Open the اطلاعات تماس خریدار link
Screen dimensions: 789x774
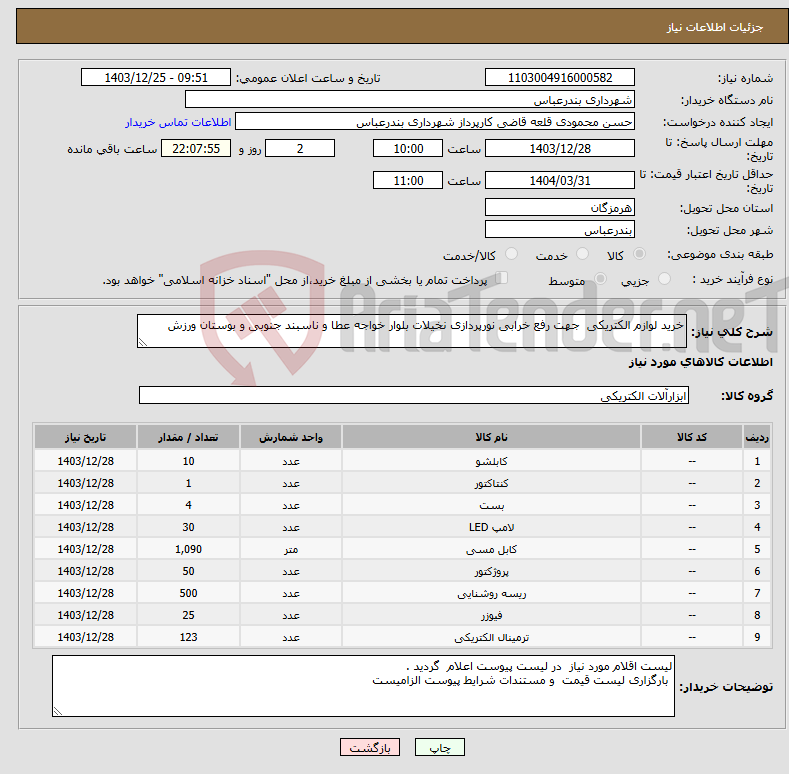178,122
